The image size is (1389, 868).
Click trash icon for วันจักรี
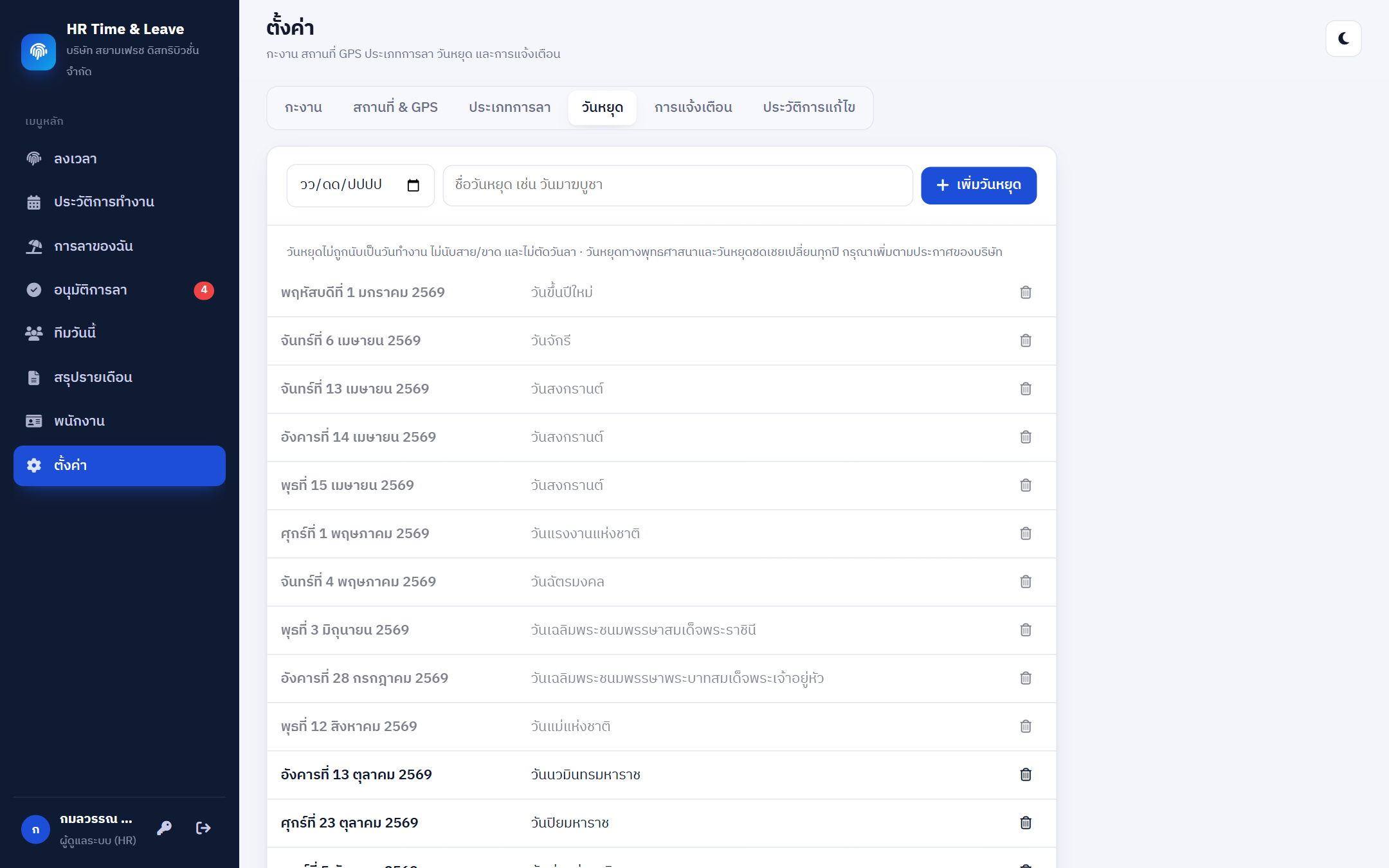(1026, 341)
